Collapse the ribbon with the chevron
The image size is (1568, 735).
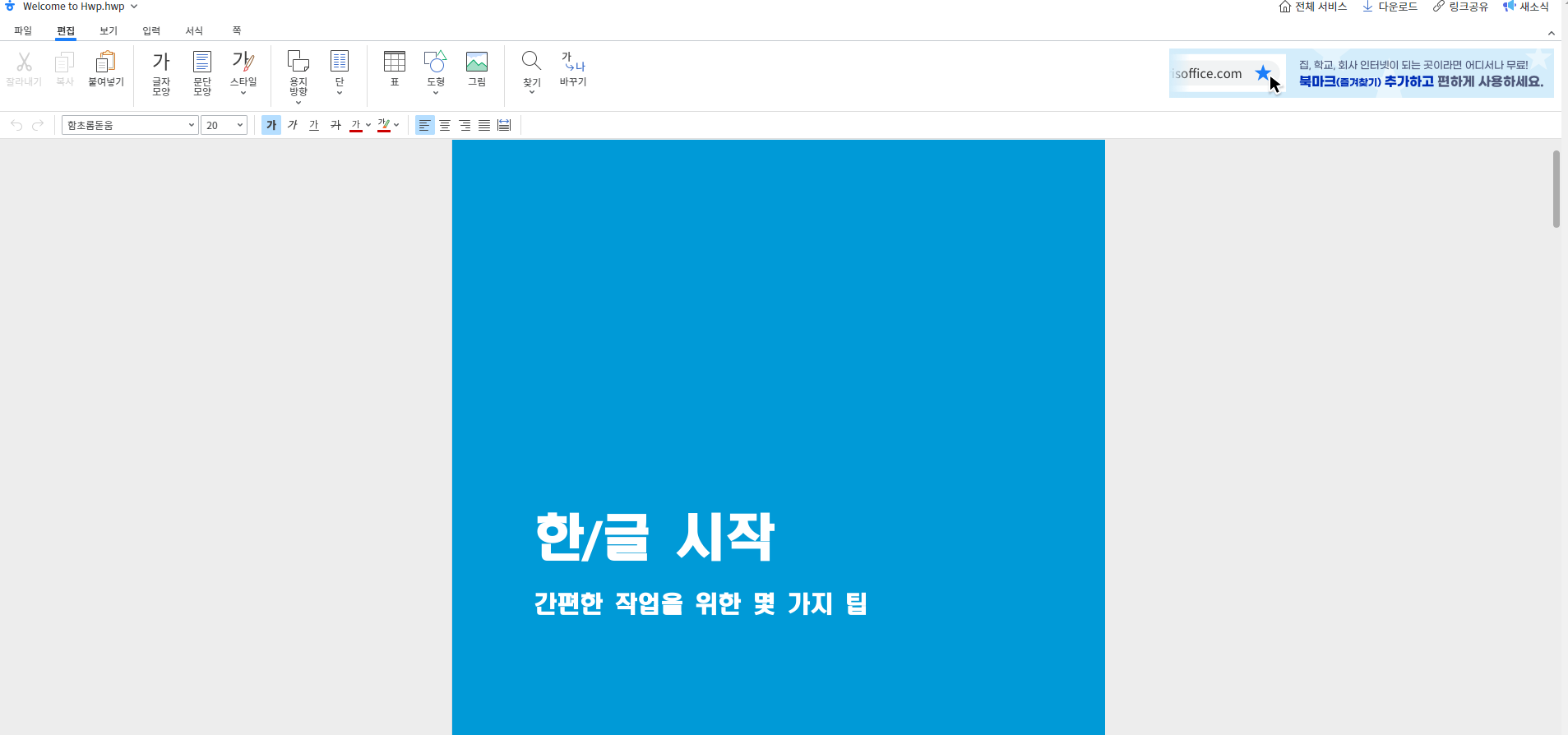pos(1552,34)
